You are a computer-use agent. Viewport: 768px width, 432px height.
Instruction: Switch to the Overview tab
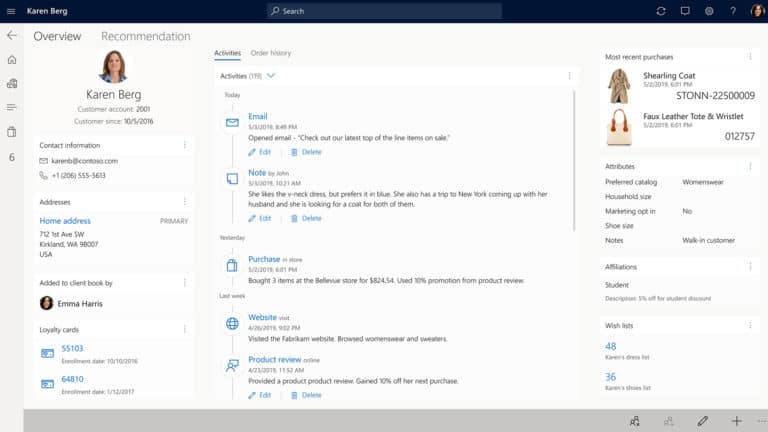pos(57,36)
